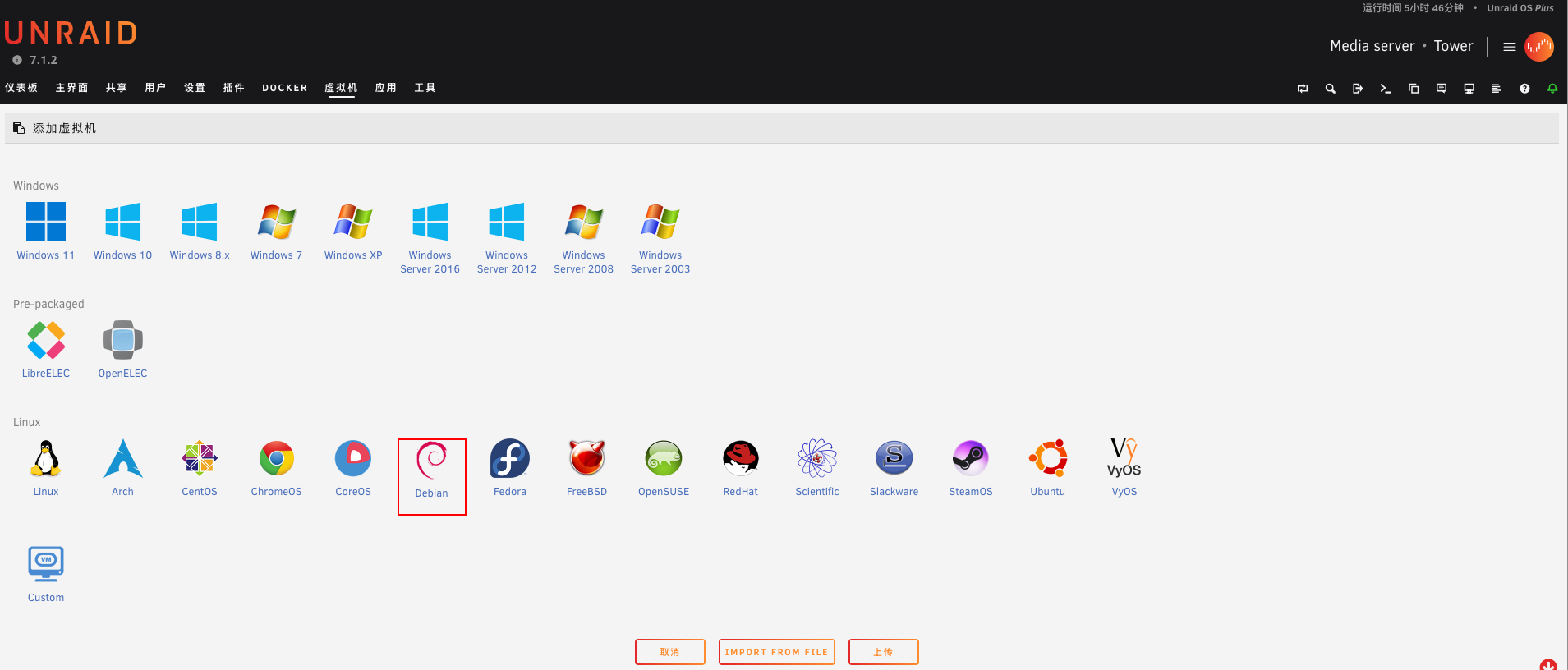This screenshot has width=1568, height=670.
Task: Select the SteamOS template
Action: 971,467
